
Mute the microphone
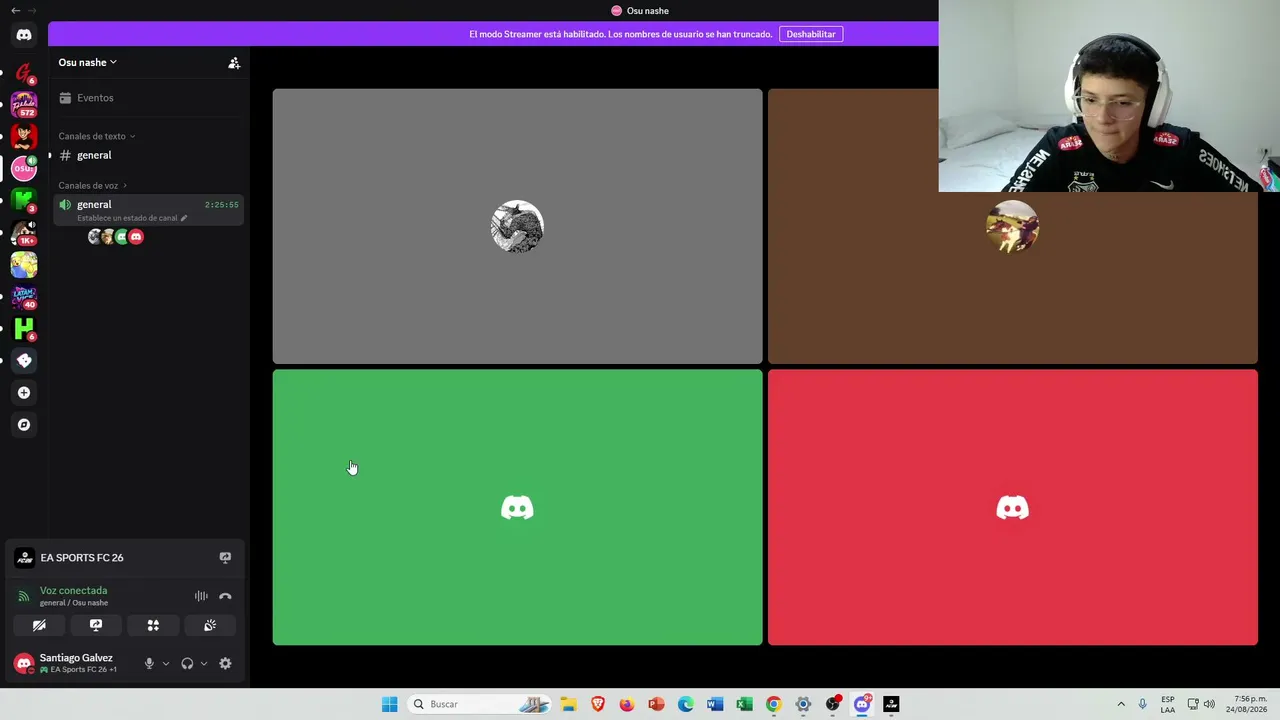149,663
